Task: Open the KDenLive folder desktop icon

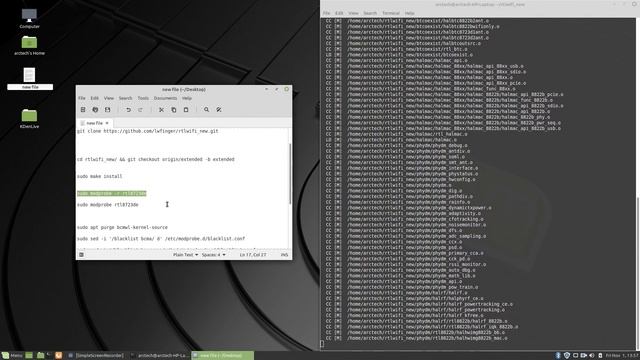Action: pyautogui.click(x=29, y=118)
